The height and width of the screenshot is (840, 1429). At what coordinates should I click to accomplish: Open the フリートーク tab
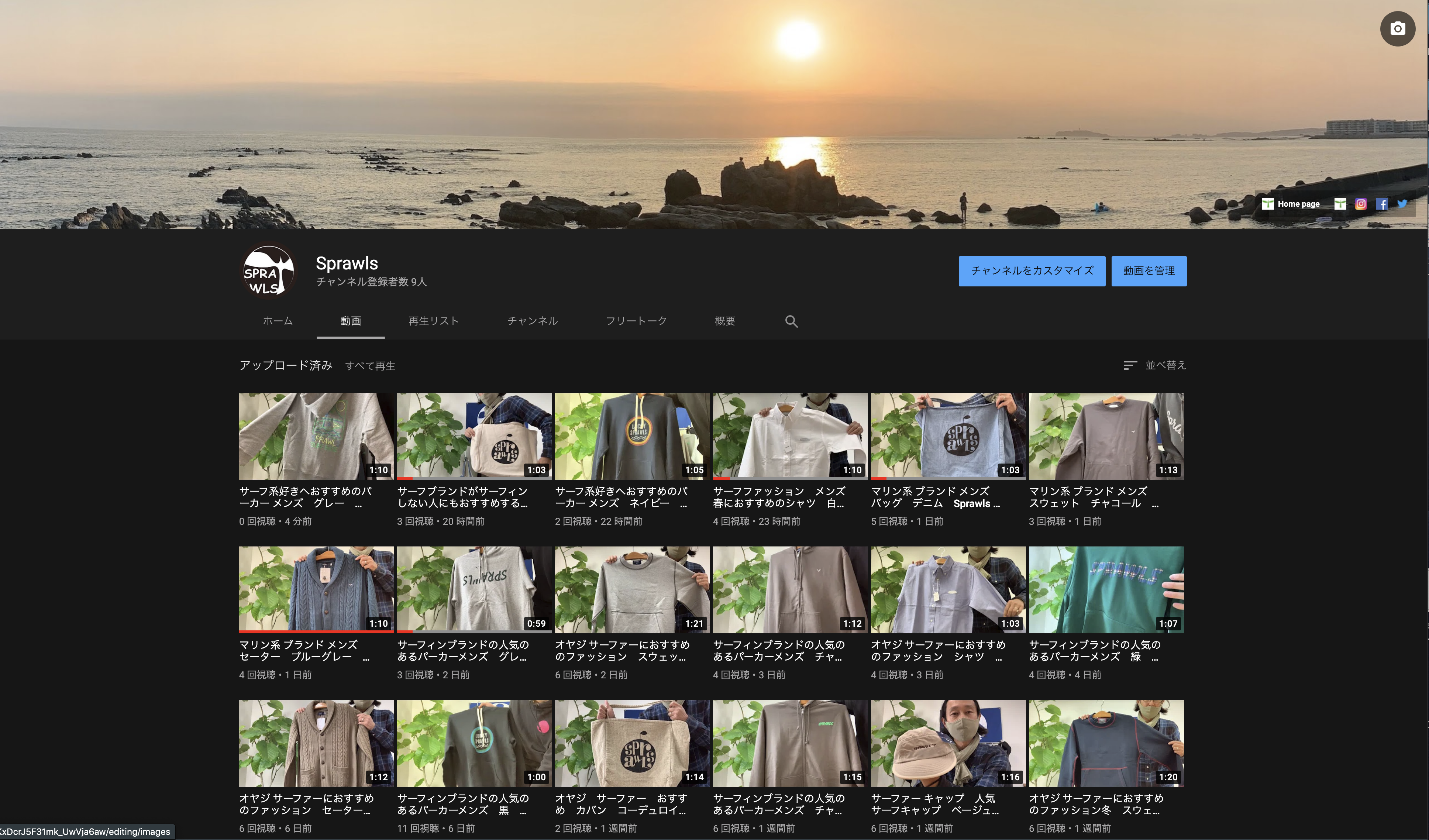click(x=636, y=321)
